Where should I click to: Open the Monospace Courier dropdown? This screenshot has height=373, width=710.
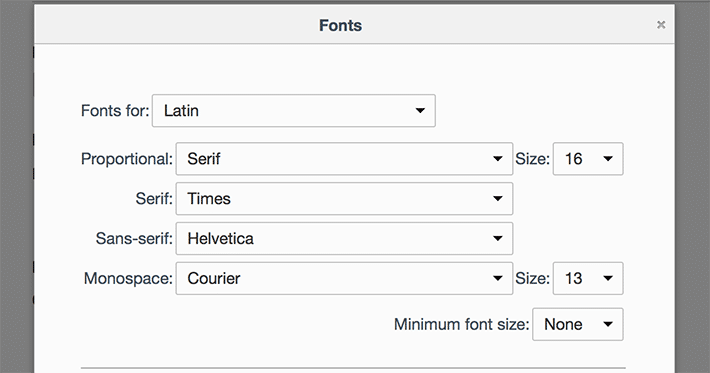344,278
